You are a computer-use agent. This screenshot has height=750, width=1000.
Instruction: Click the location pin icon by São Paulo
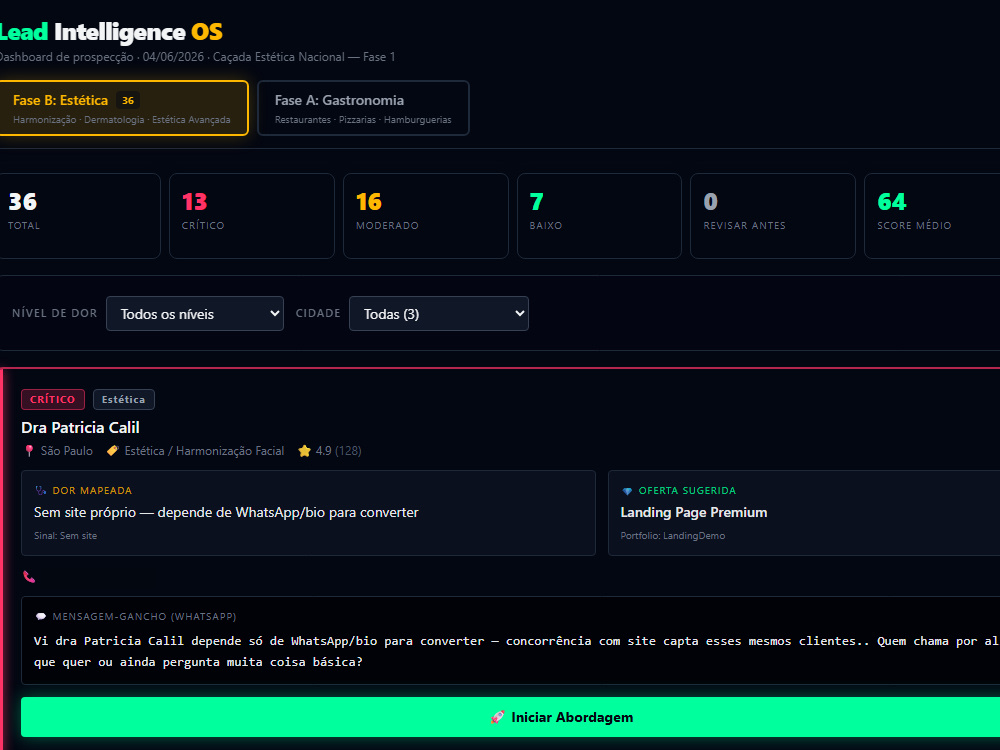(29, 451)
